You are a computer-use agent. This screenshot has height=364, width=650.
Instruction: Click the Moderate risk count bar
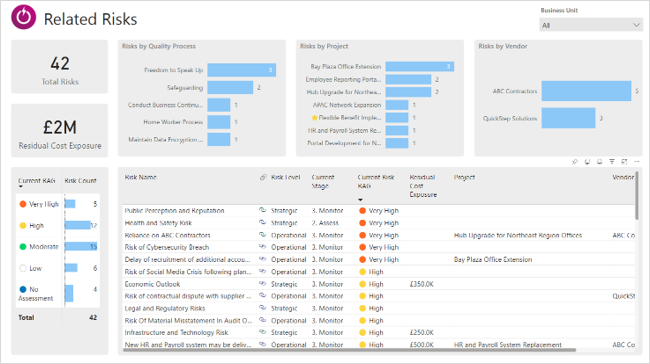click(x=81, y=247)
